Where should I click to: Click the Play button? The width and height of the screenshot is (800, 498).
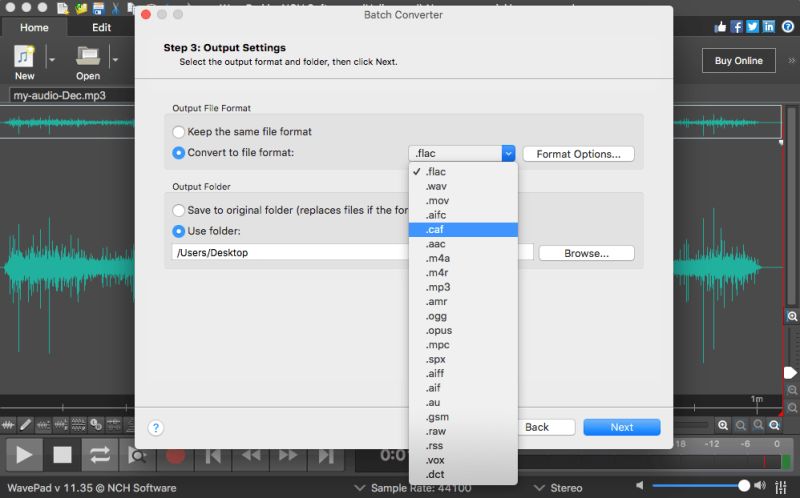(x=23, y=455)
